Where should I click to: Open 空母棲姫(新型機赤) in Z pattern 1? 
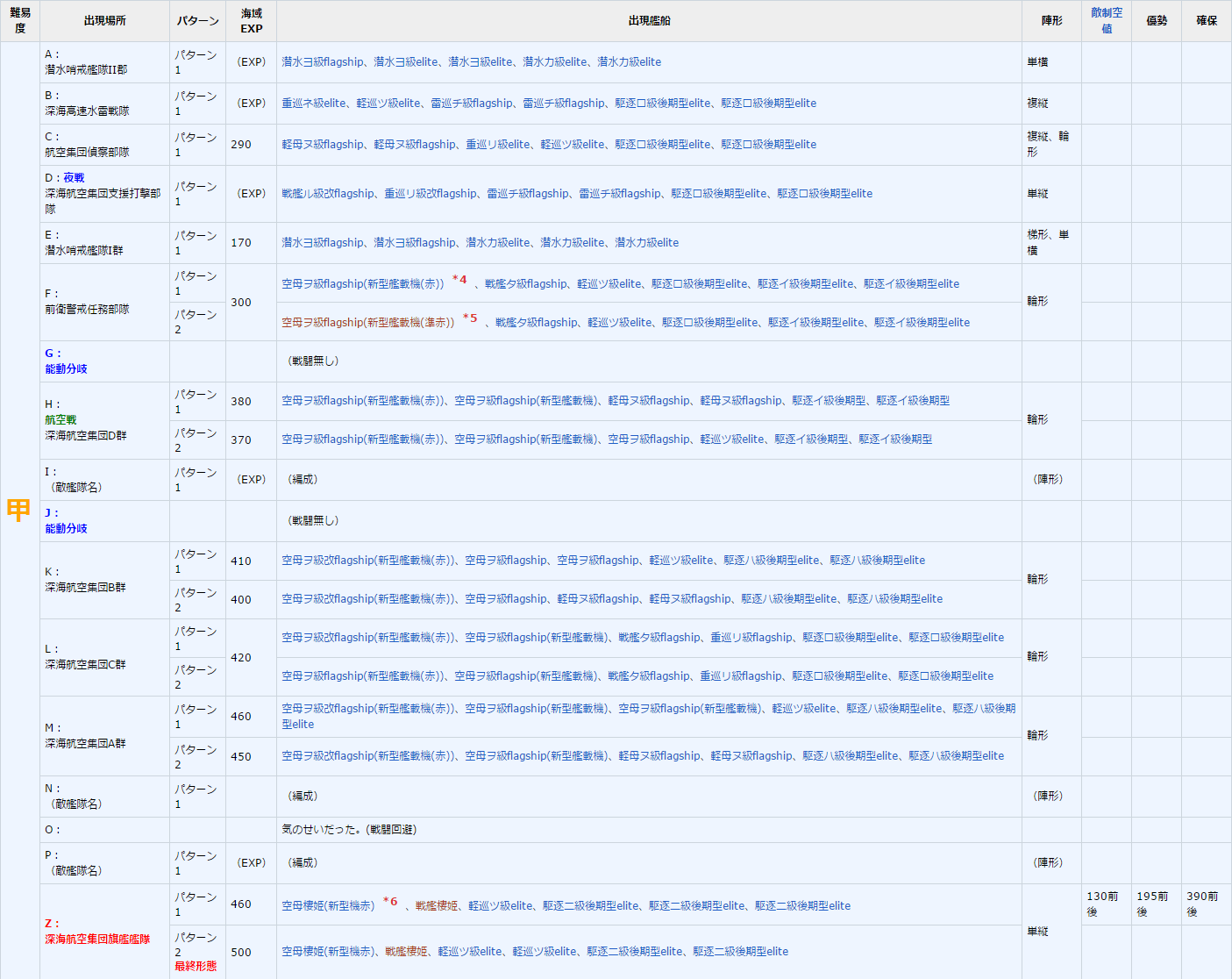point(328,906)
